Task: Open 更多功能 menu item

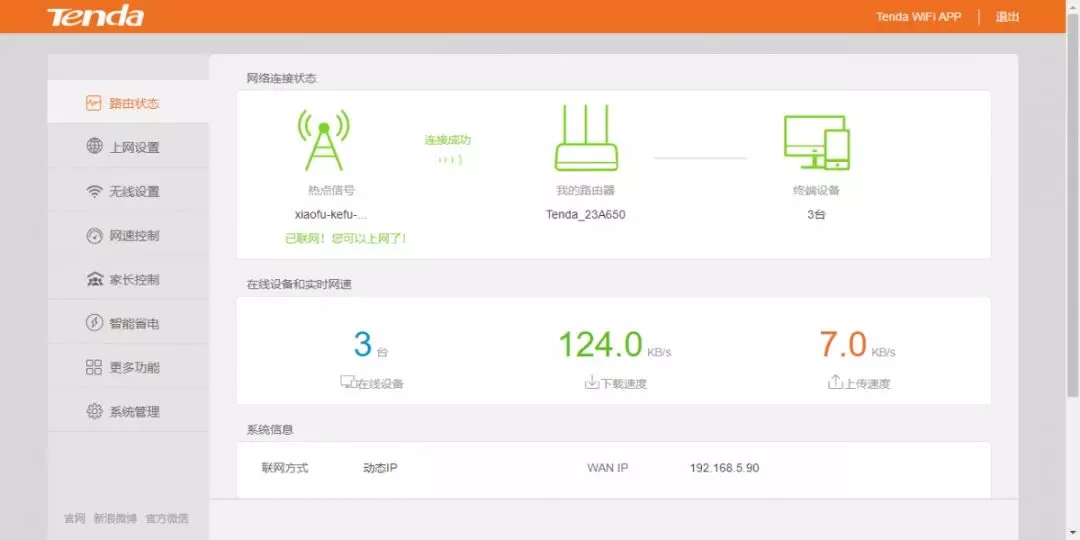Action: click(128, 367)
